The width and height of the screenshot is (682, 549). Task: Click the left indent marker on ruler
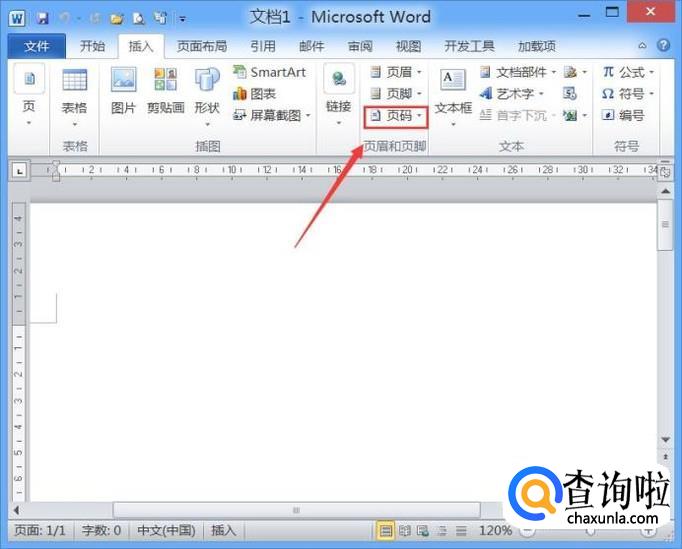point(56,177)
